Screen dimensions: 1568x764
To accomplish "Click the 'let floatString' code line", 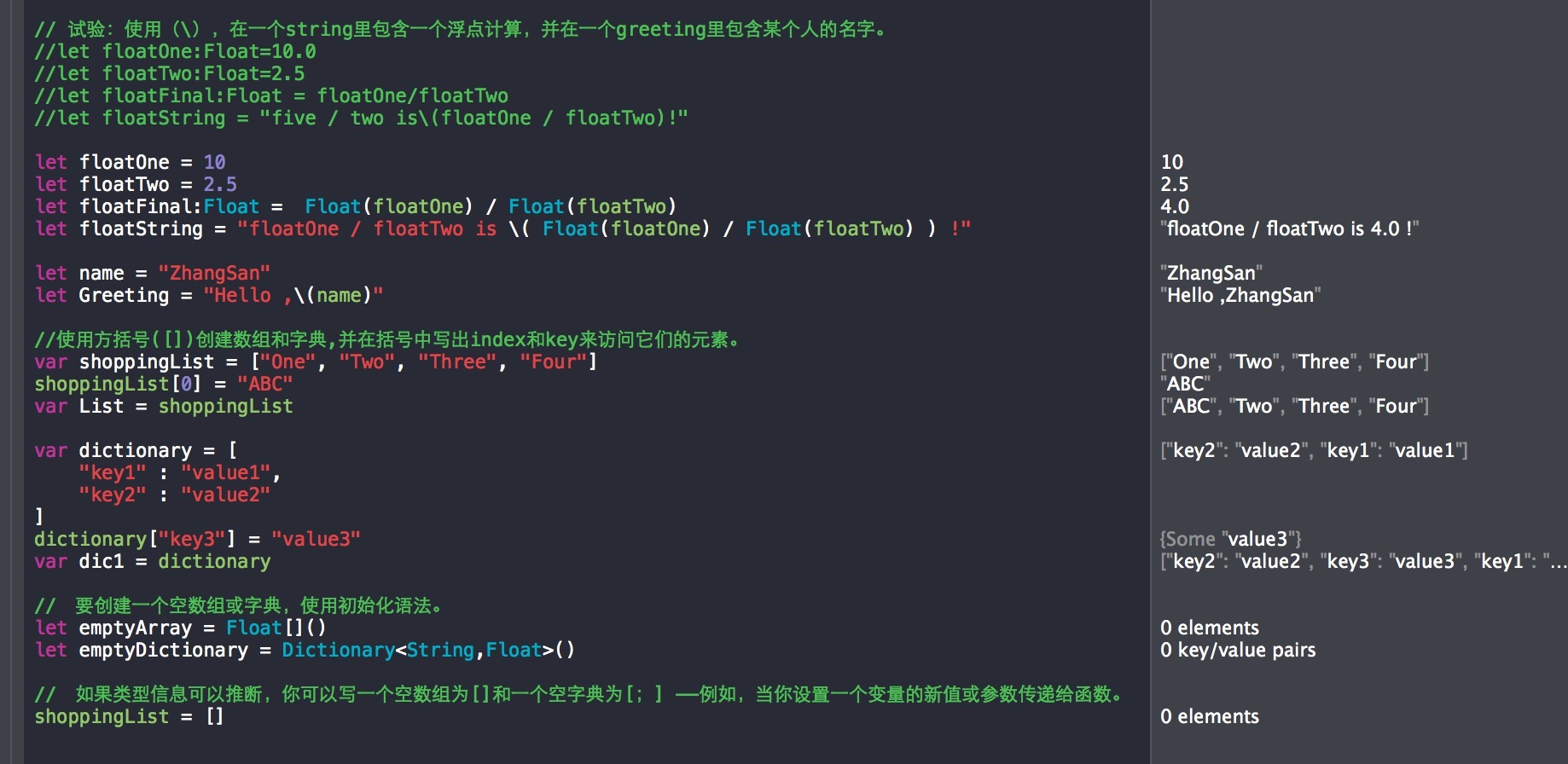I will tap(502, 229).
